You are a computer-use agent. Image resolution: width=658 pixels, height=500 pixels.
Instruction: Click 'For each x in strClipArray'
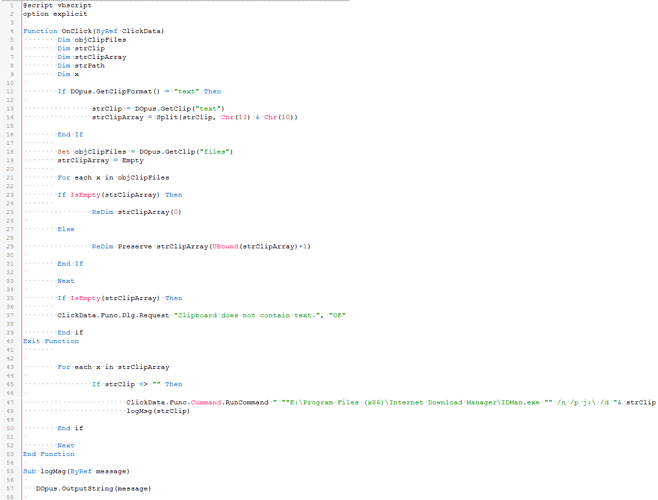click(x=113, y=367)
